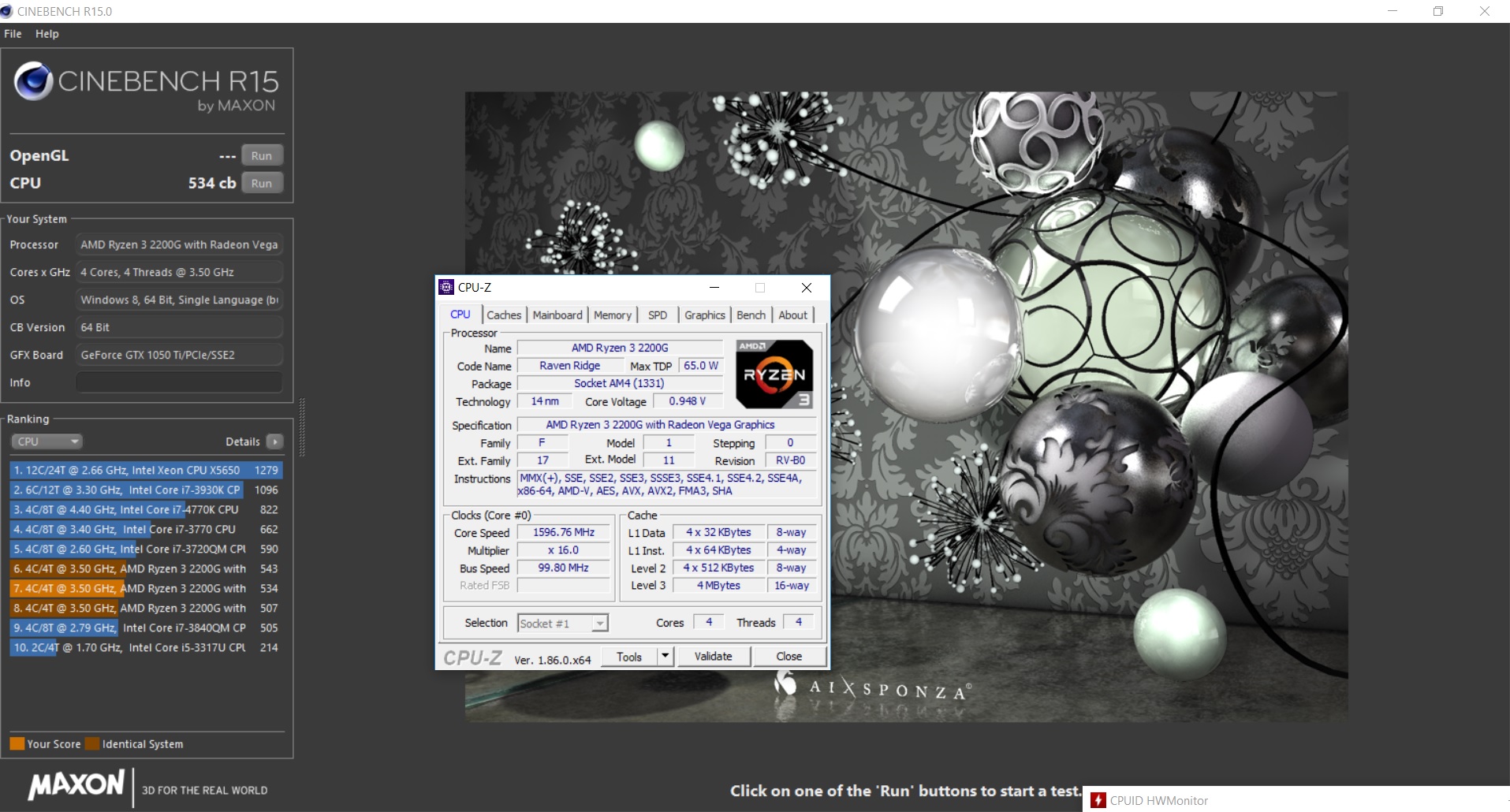Select ranking entry Intel Xeon CPU X5650

[x=146, y=470]
